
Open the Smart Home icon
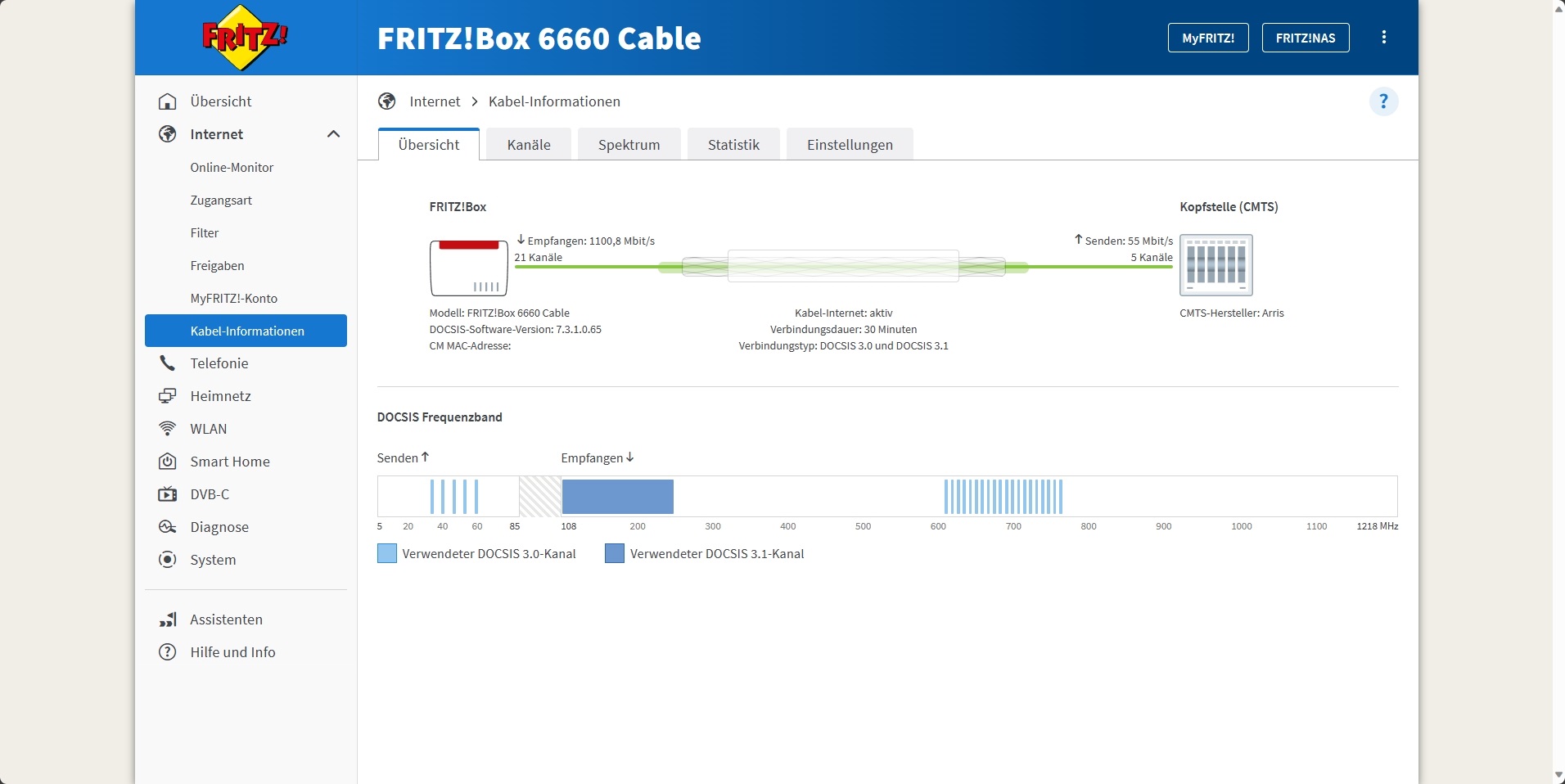[x=167, y=461]
